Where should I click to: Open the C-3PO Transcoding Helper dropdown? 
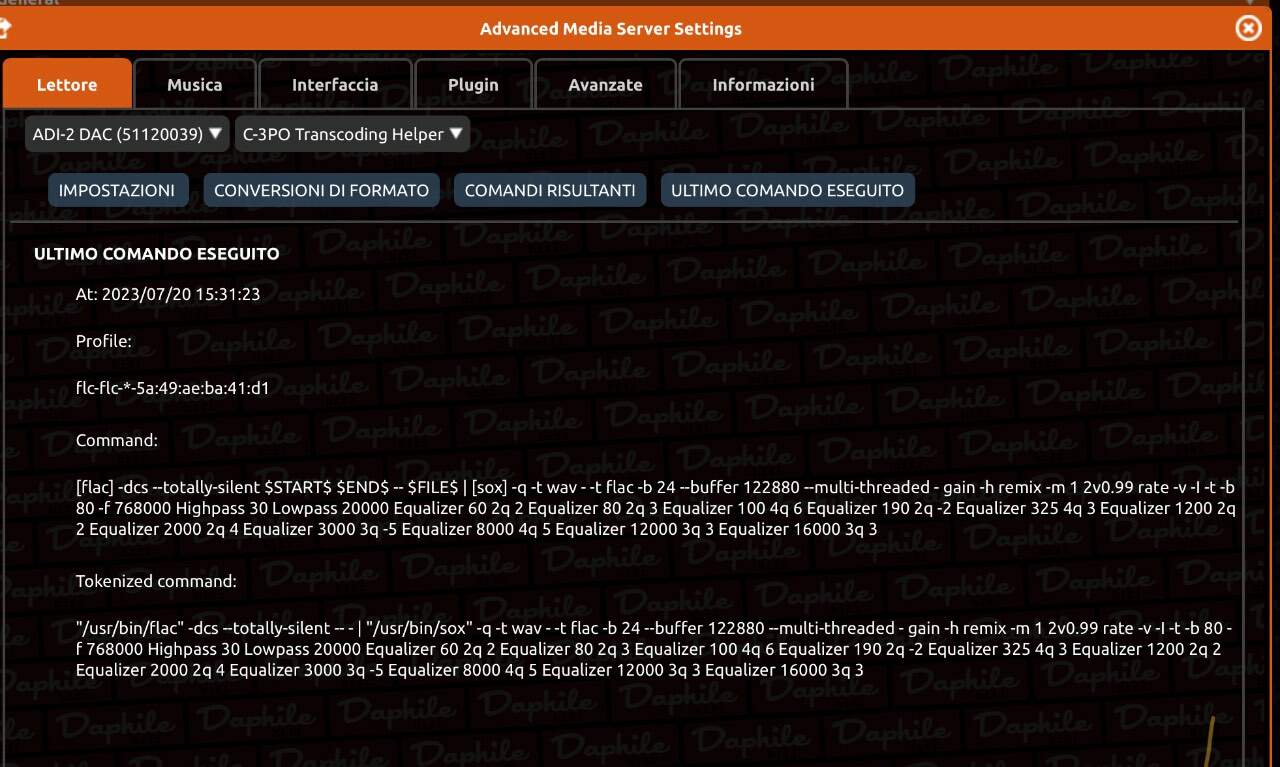coord(352,134)
